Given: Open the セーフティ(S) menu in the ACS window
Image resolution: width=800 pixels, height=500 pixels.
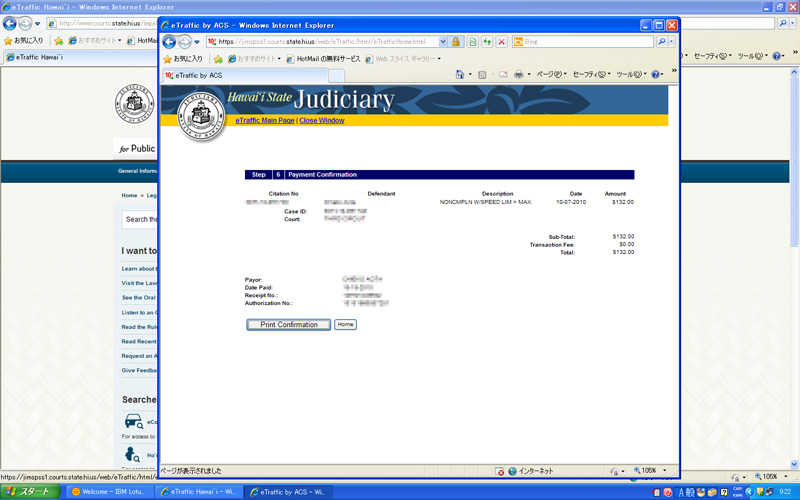Looking at the screenshot, I should [x=591, y=74].
